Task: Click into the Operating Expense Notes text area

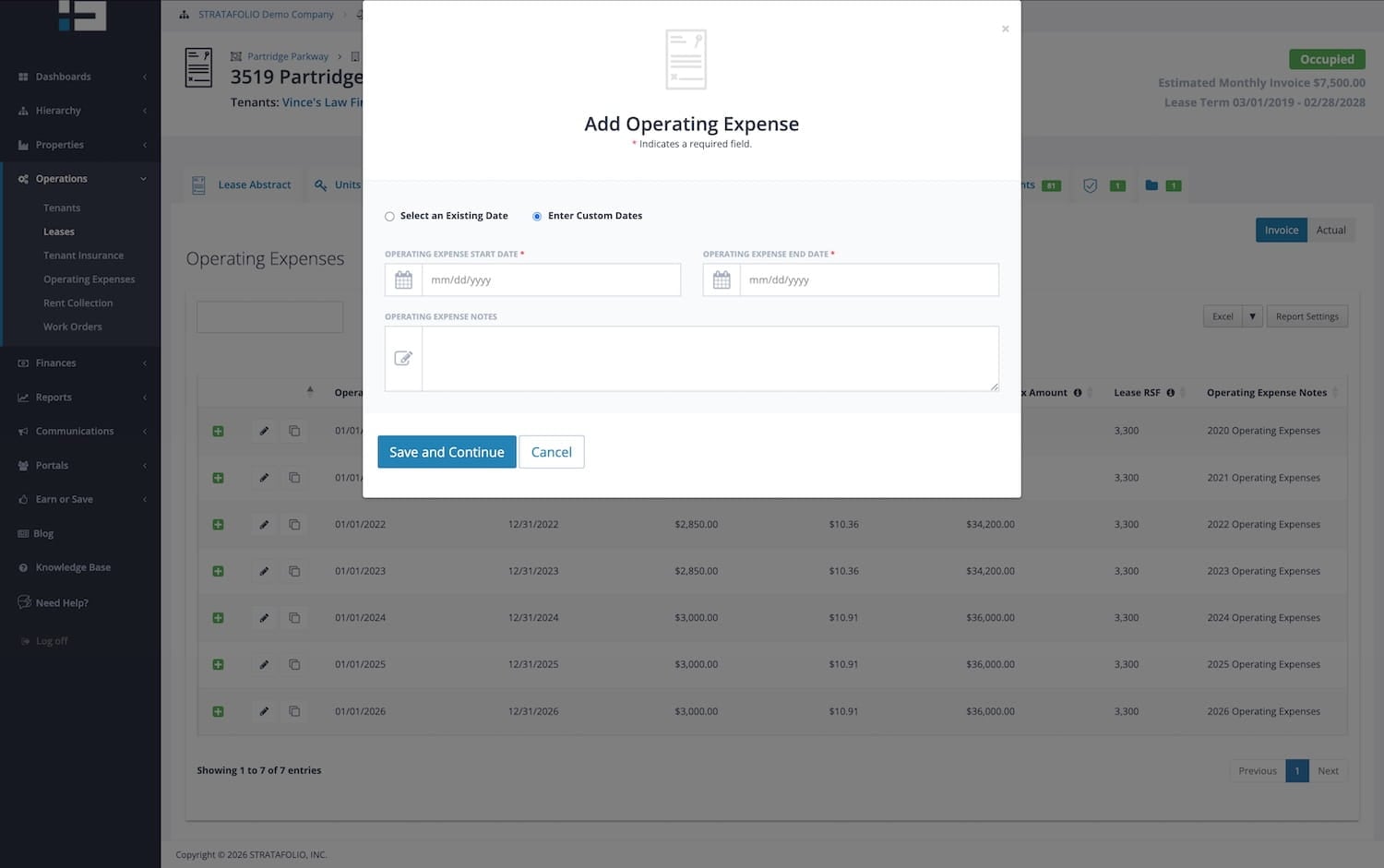Action: coord(709,359)
